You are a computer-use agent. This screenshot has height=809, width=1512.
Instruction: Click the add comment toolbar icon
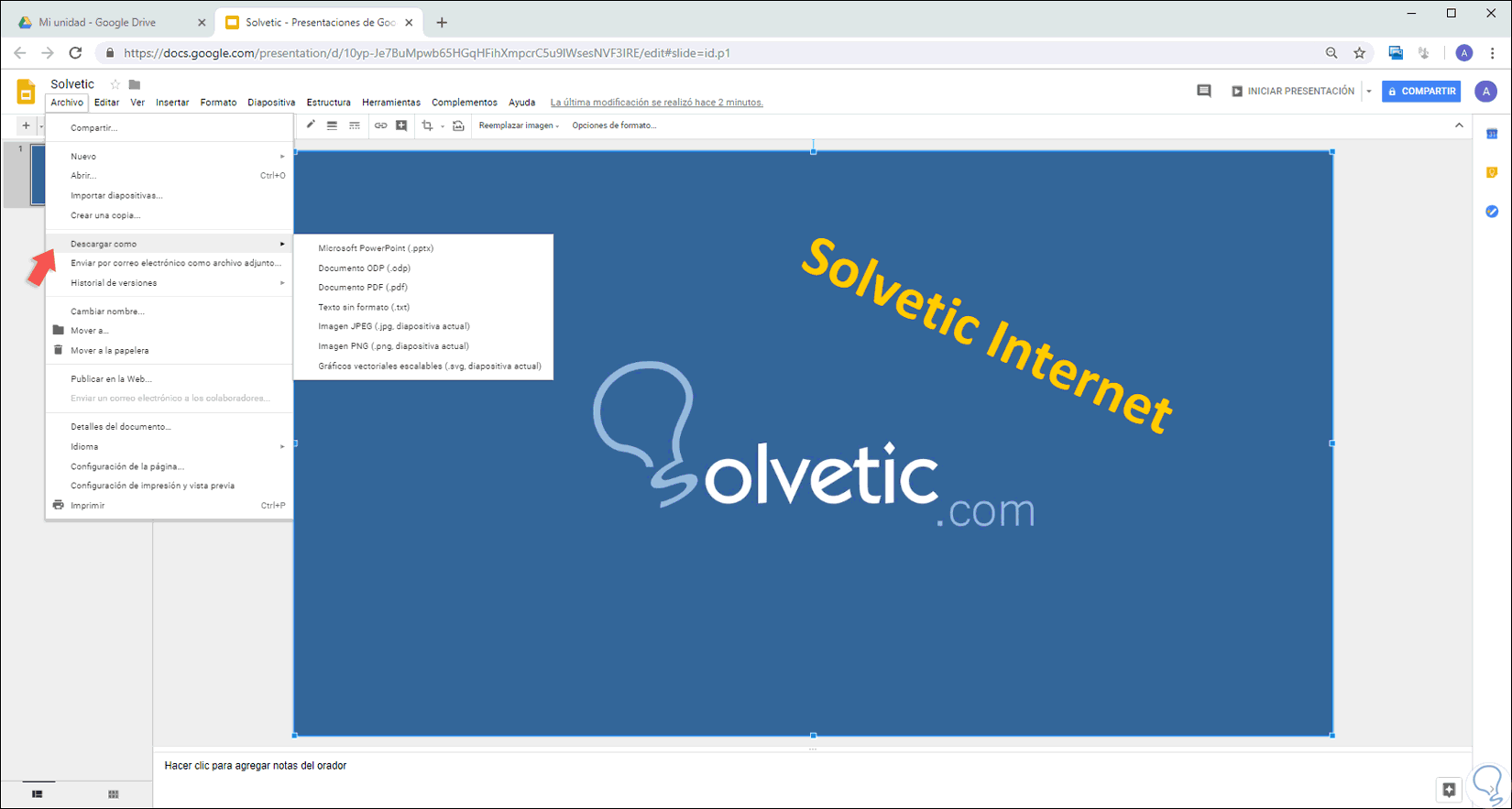pyautogui.click(x=401, y=126)
